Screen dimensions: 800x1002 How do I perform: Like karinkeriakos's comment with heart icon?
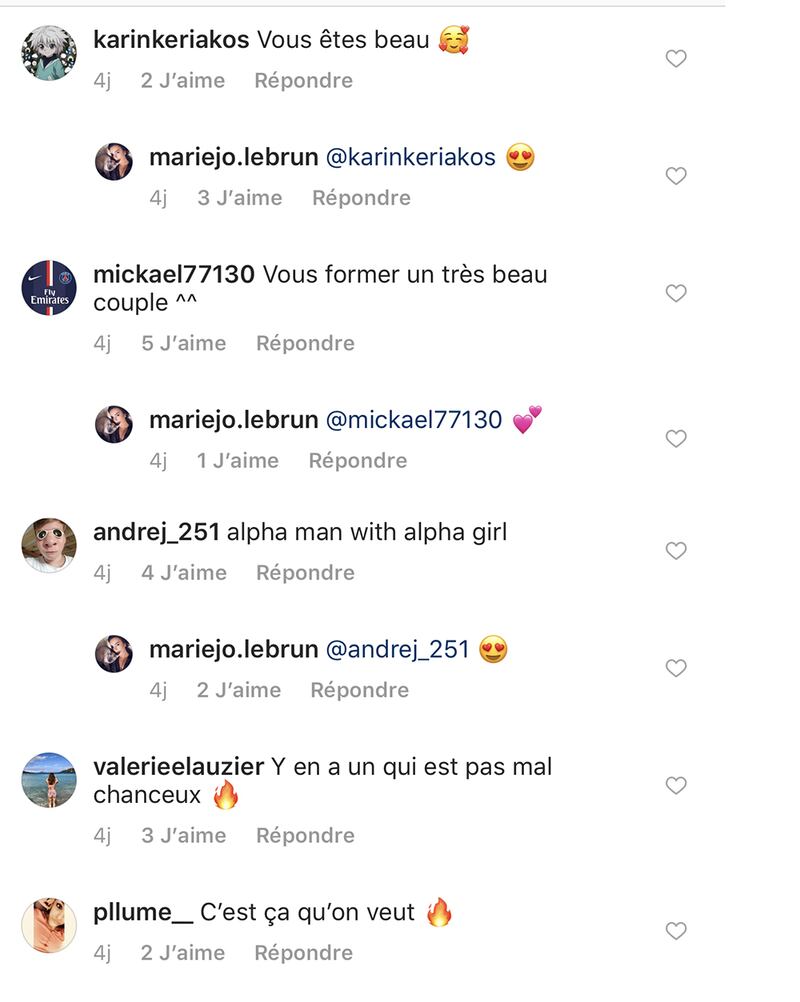point(676,59)
